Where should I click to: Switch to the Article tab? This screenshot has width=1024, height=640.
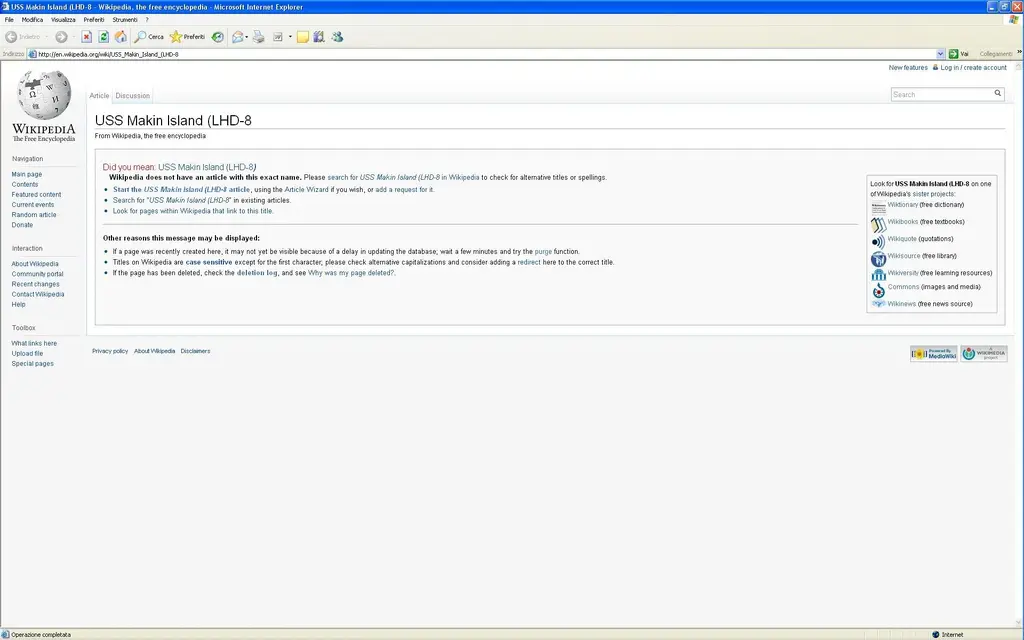99,95
